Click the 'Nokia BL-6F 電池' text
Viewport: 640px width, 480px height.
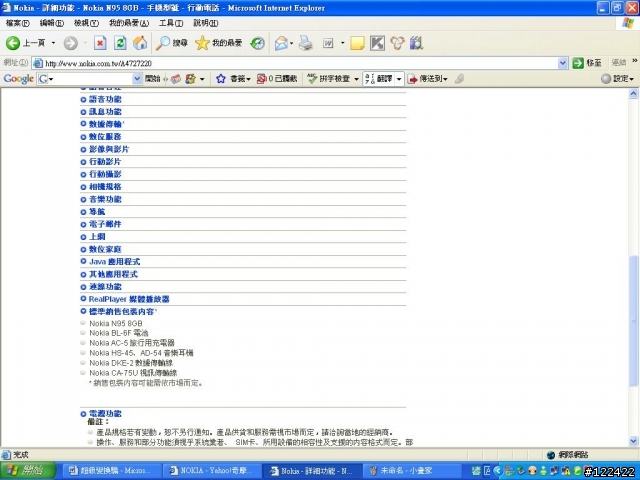pos(119,333)
